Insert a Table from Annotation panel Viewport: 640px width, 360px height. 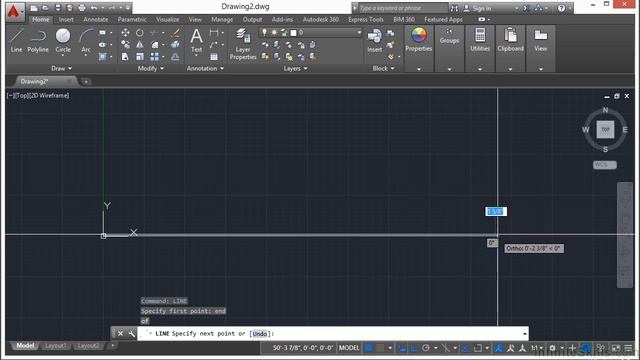pos(214,57)
